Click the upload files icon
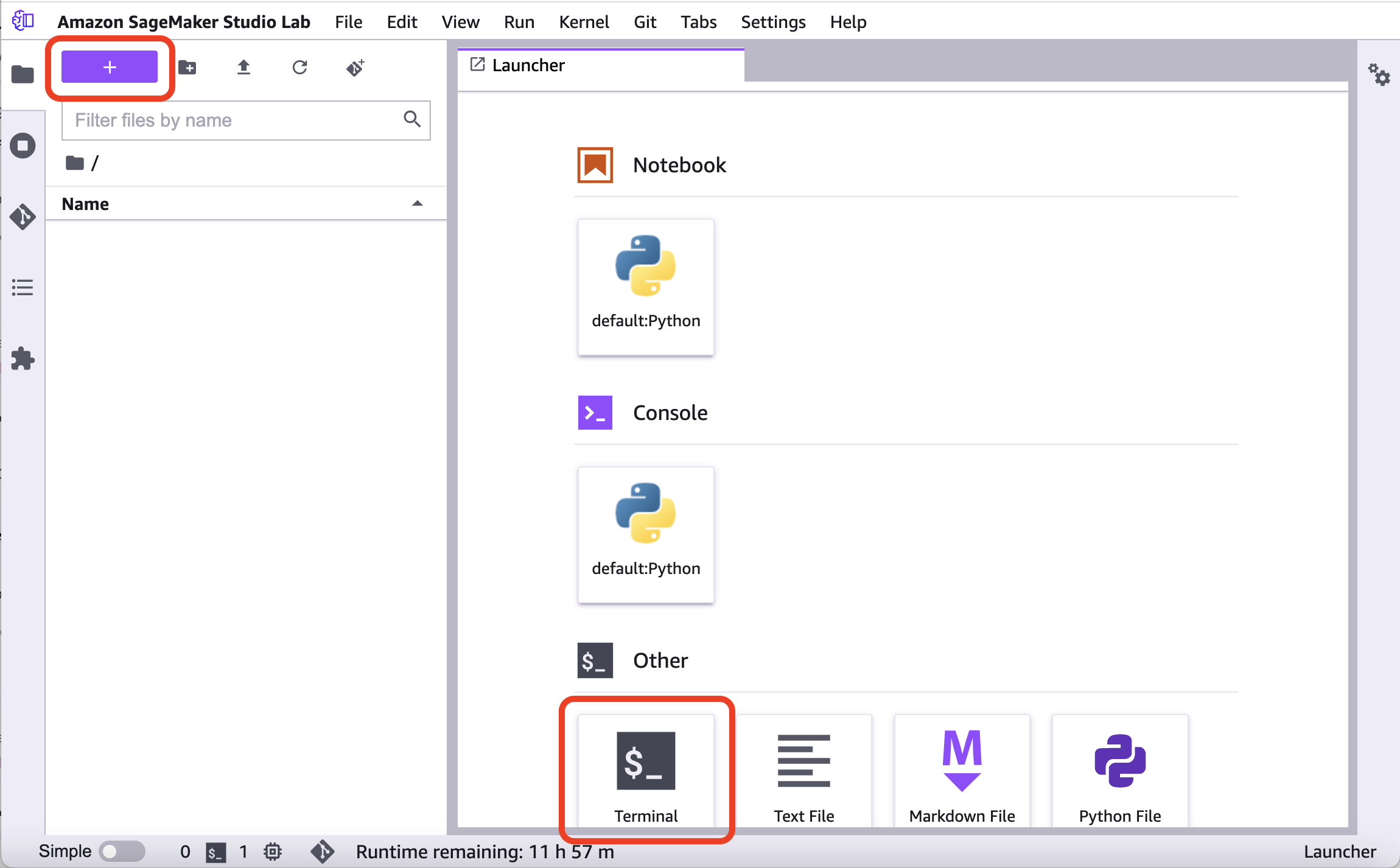The height and width of the screenshot is (868, 1400). click(243, 67)
